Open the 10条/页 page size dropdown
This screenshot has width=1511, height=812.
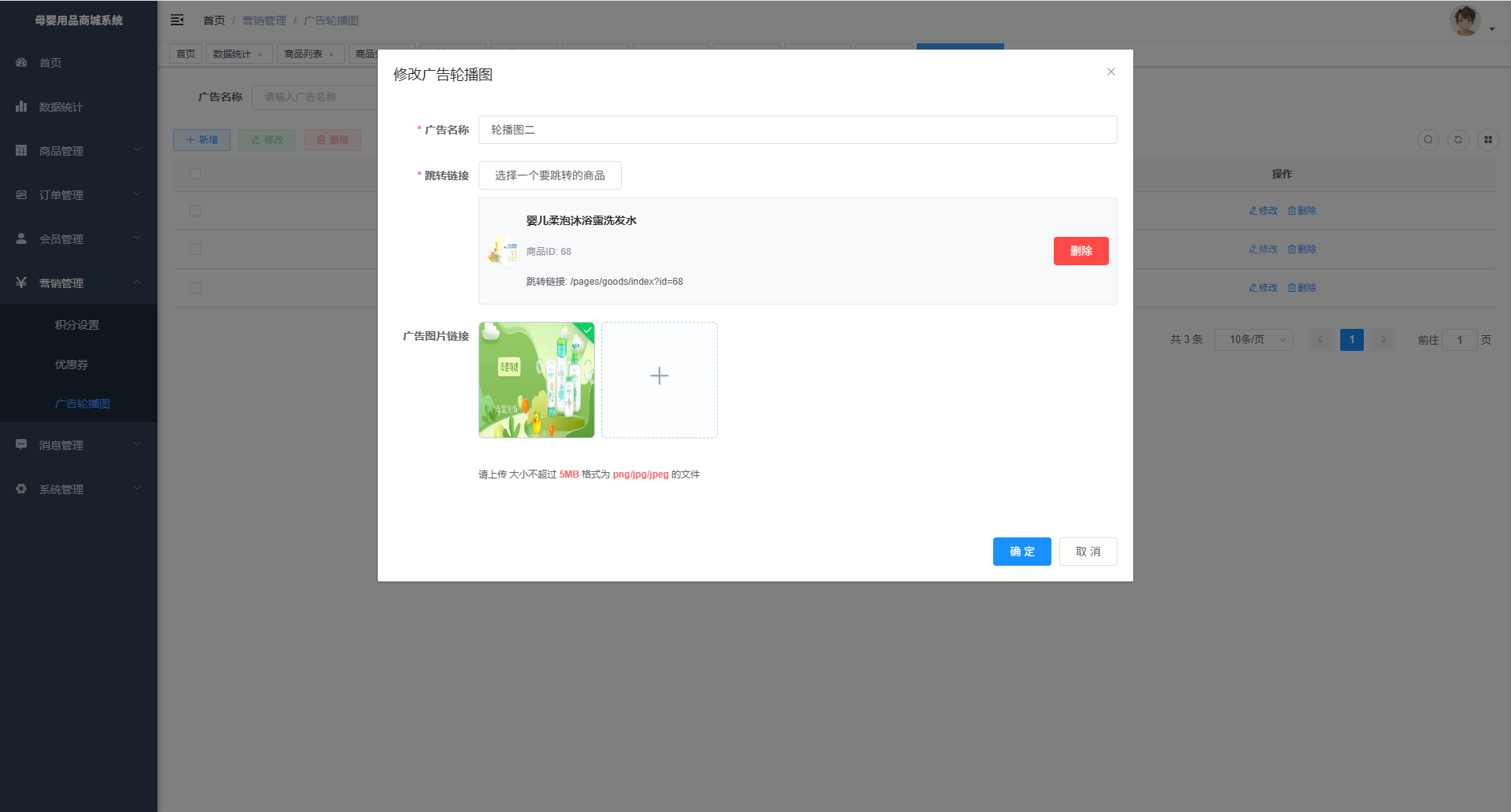1253,340
